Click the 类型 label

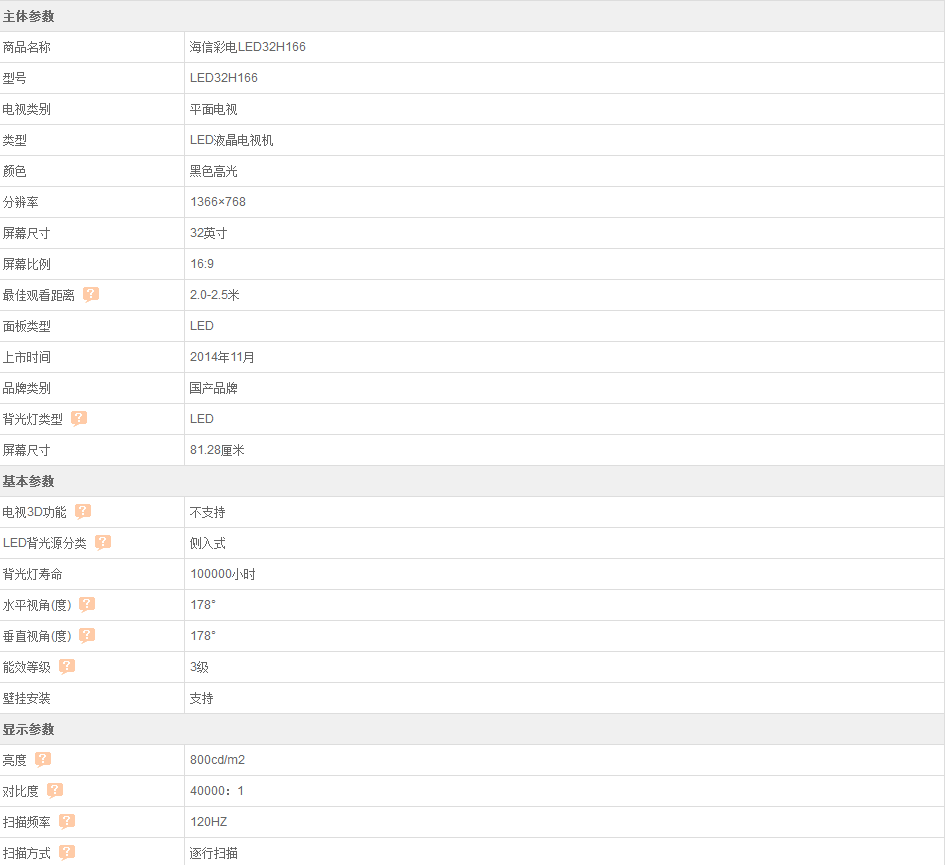14,140
